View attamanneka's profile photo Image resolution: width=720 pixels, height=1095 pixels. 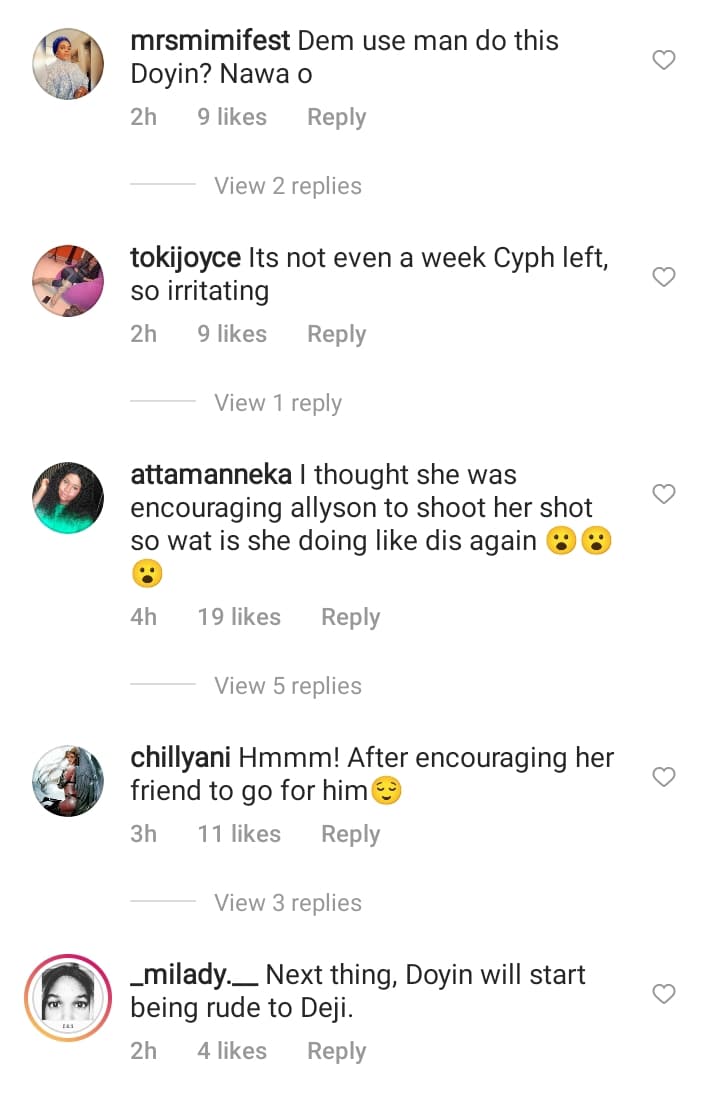point(68,497)
